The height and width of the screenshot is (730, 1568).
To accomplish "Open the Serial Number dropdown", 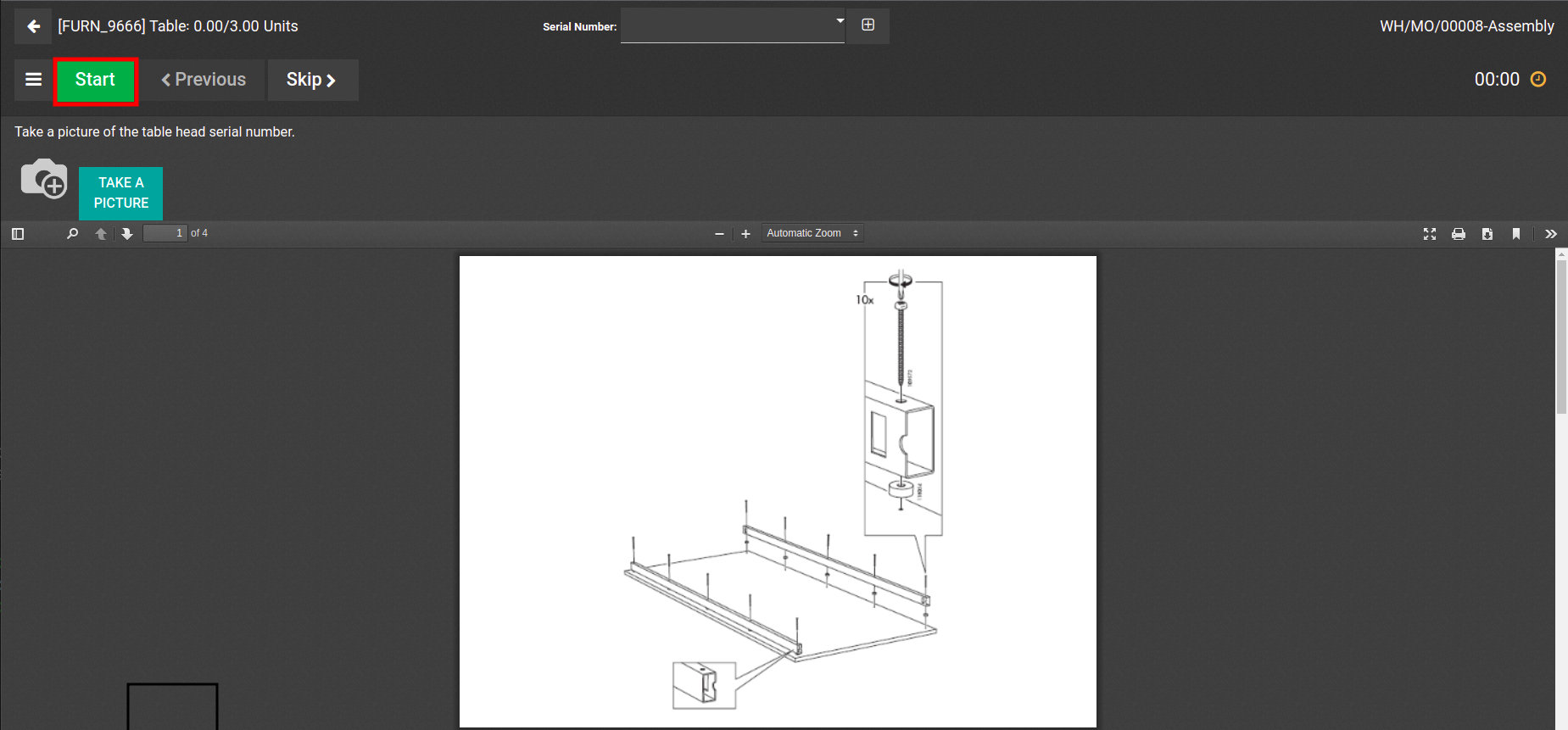I will (733, 25).
